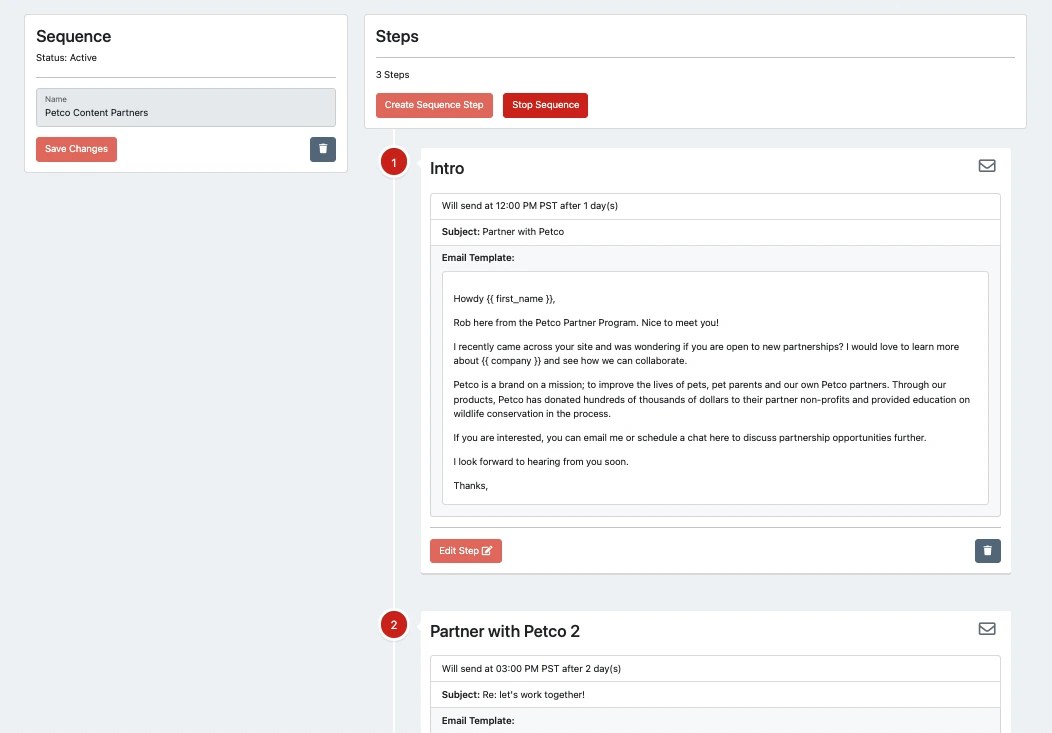This screenshot has height=733, width=1052.
Task: Click the 'Intro' step title
Action: (447, 168)
